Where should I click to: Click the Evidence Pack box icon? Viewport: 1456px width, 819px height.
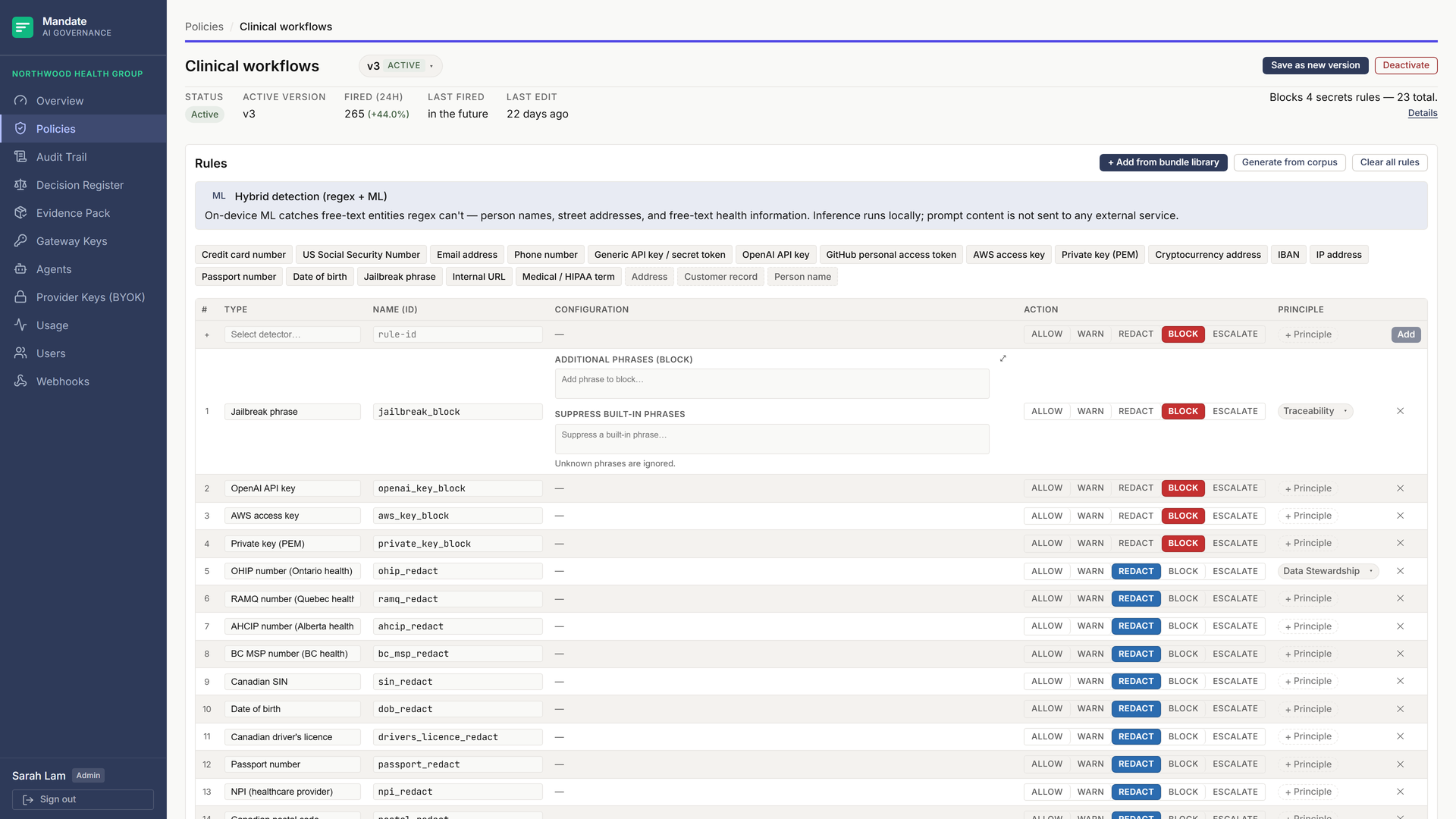20,213
